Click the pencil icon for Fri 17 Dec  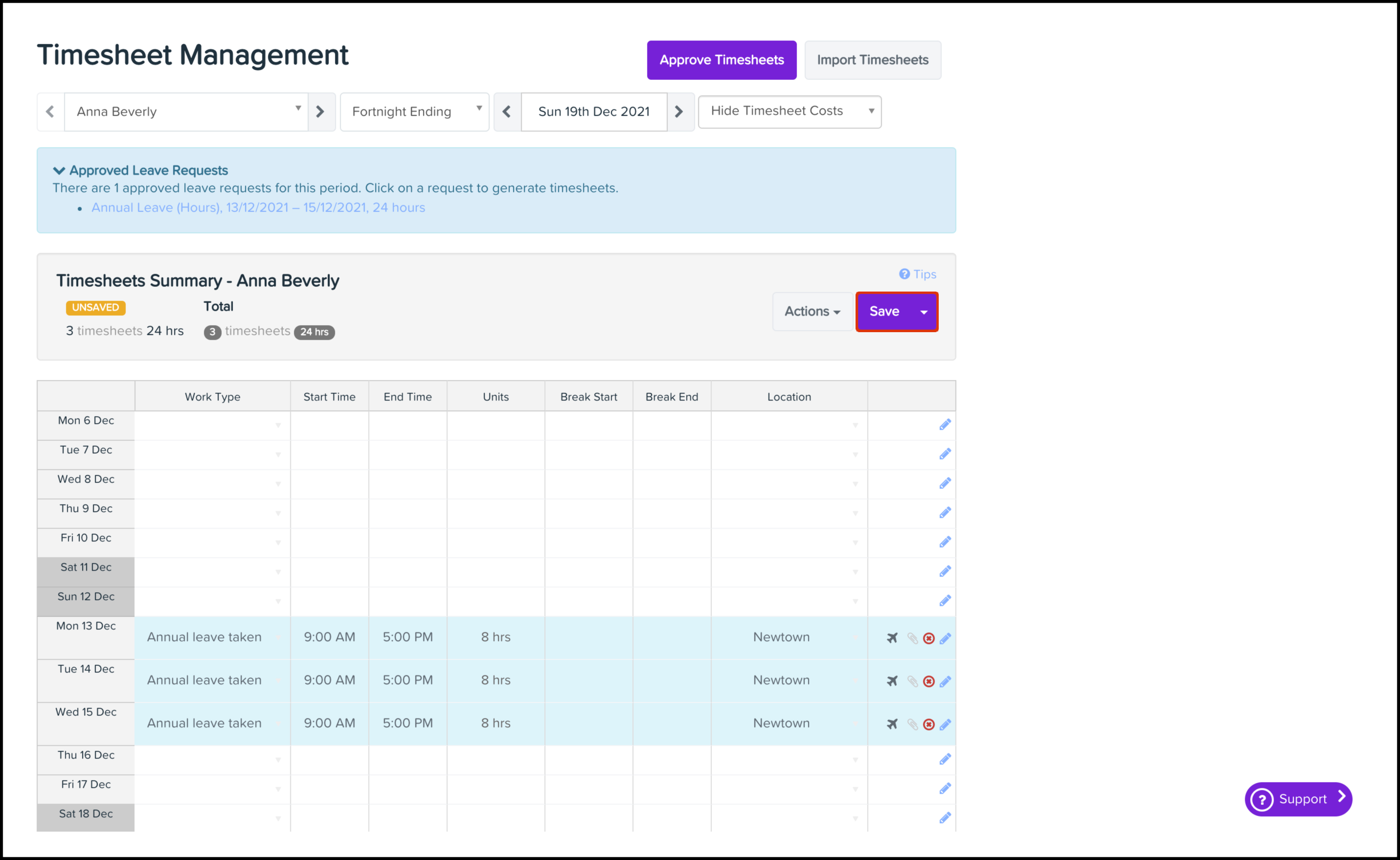[945, 789]
